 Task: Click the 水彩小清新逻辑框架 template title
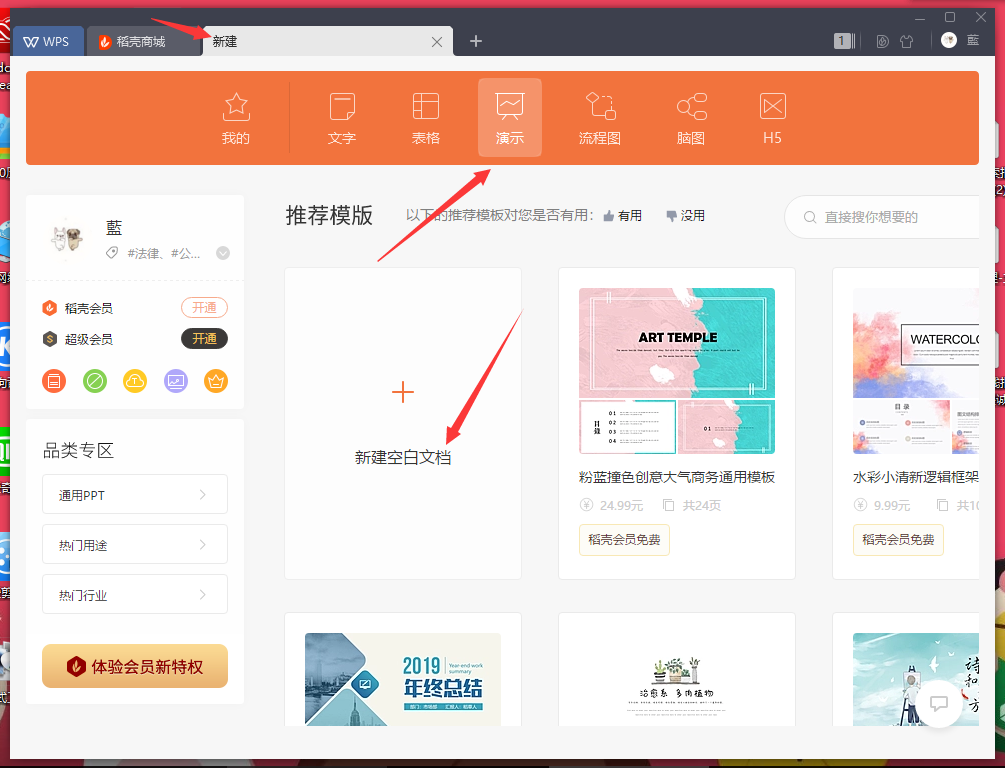[x=916, y=477]
